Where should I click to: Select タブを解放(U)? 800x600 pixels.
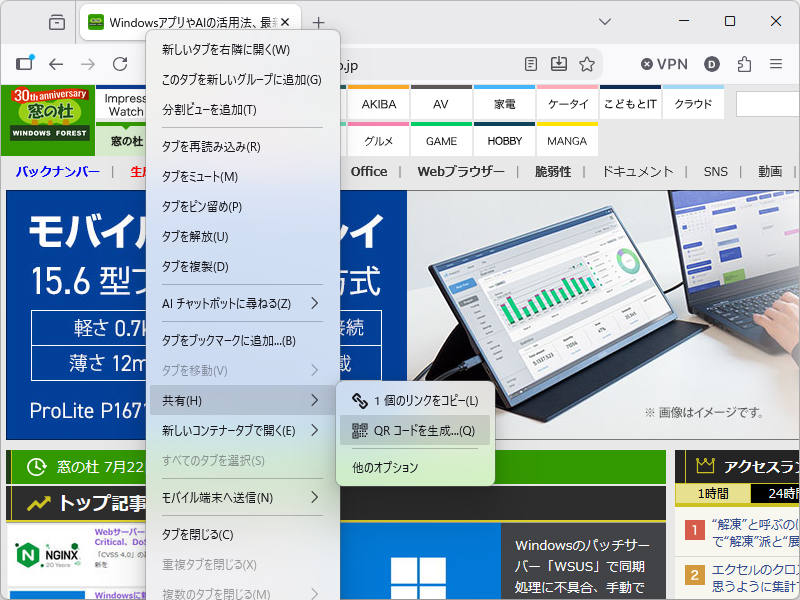243,237
